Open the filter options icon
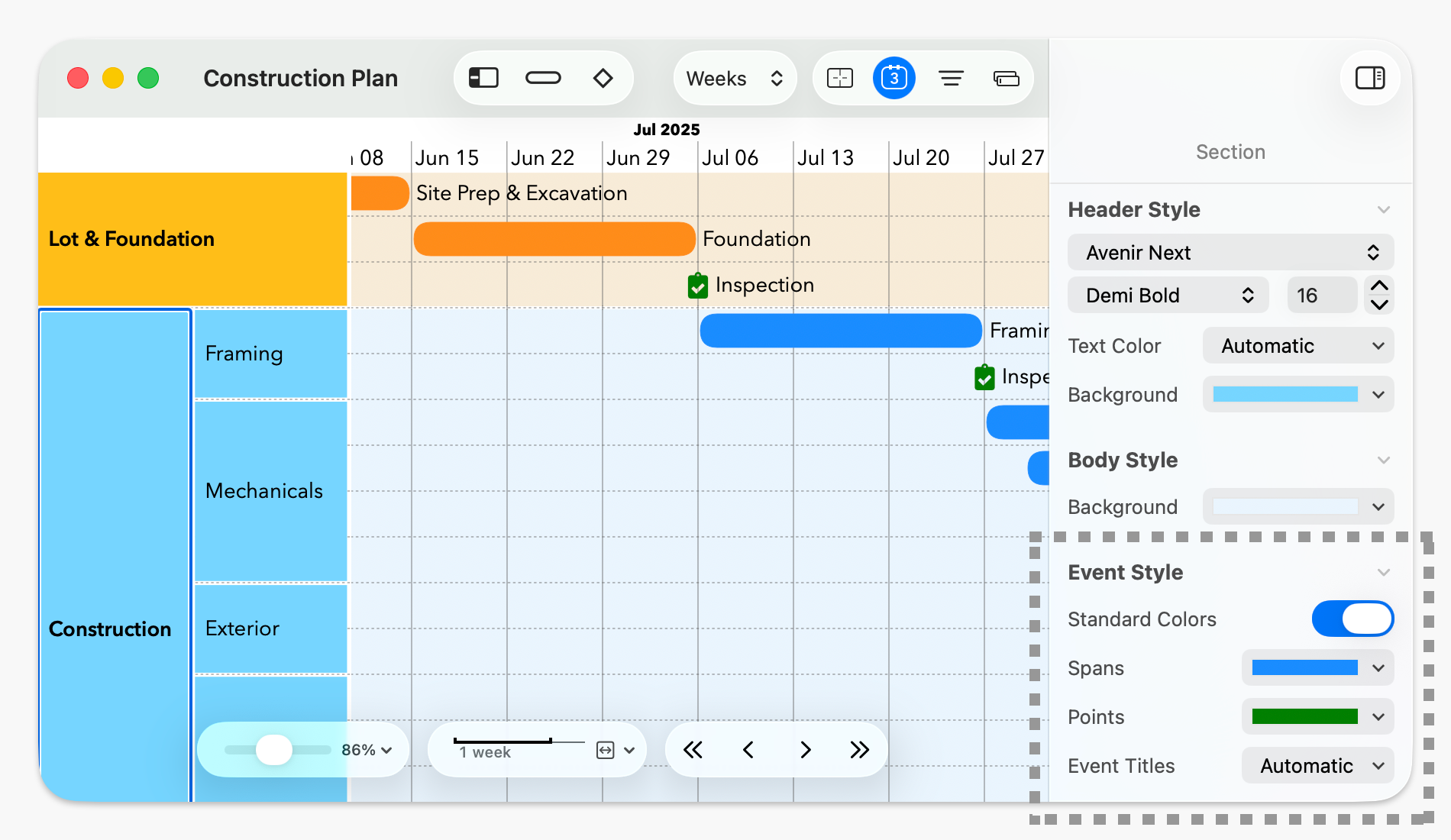The height and width of the screenshot is (840, 1451). coord(950,77)
